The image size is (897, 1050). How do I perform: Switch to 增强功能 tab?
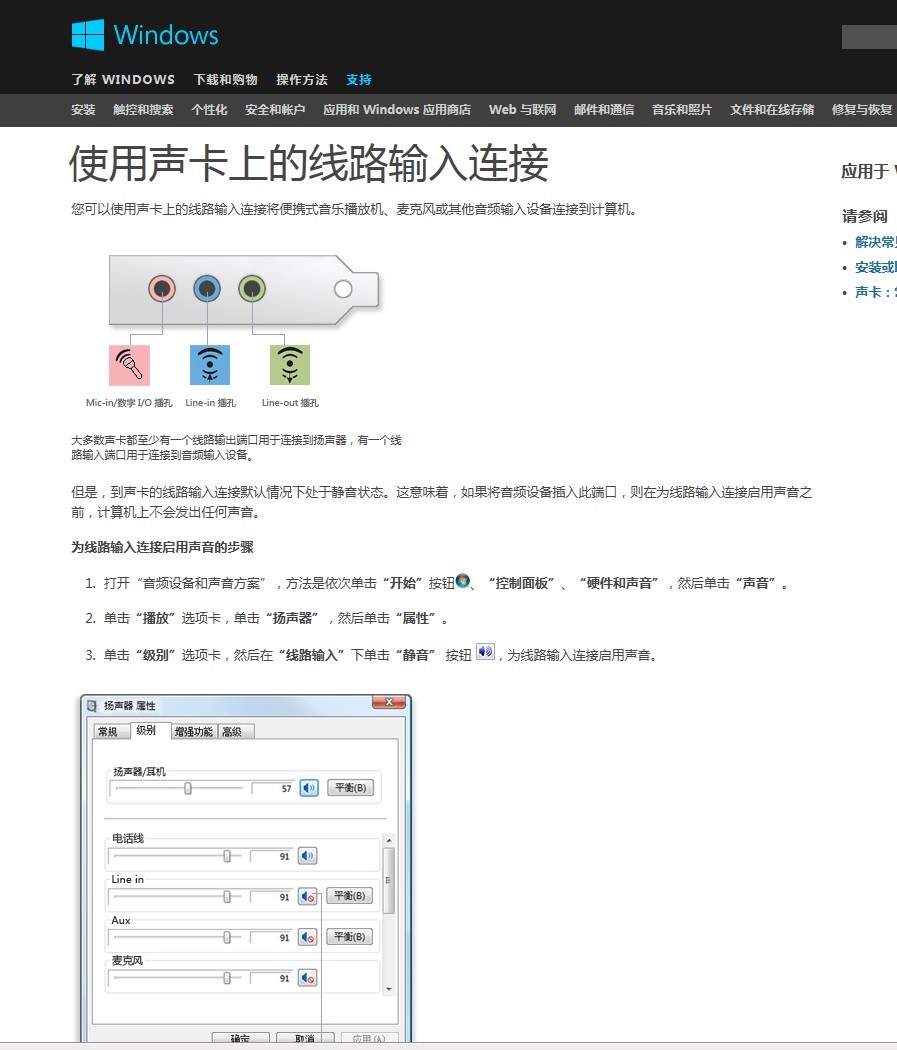[193, 732]
